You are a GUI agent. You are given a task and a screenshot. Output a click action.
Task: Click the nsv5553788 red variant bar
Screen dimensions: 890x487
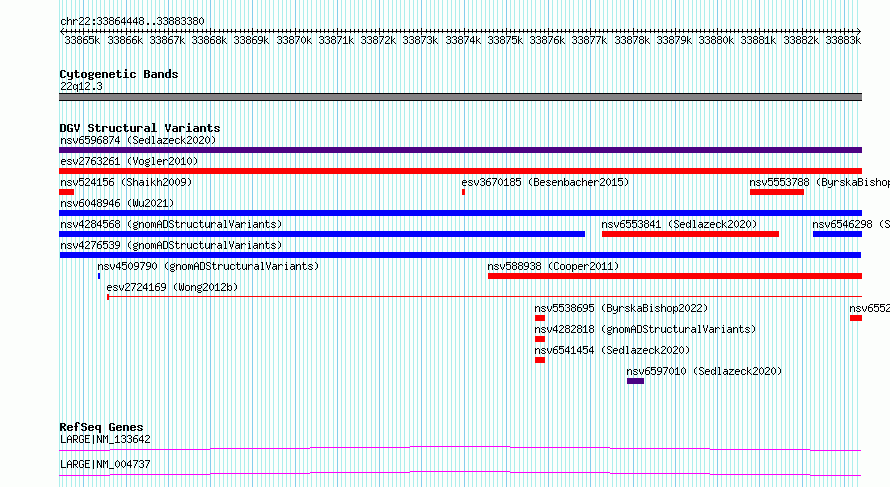776,192
